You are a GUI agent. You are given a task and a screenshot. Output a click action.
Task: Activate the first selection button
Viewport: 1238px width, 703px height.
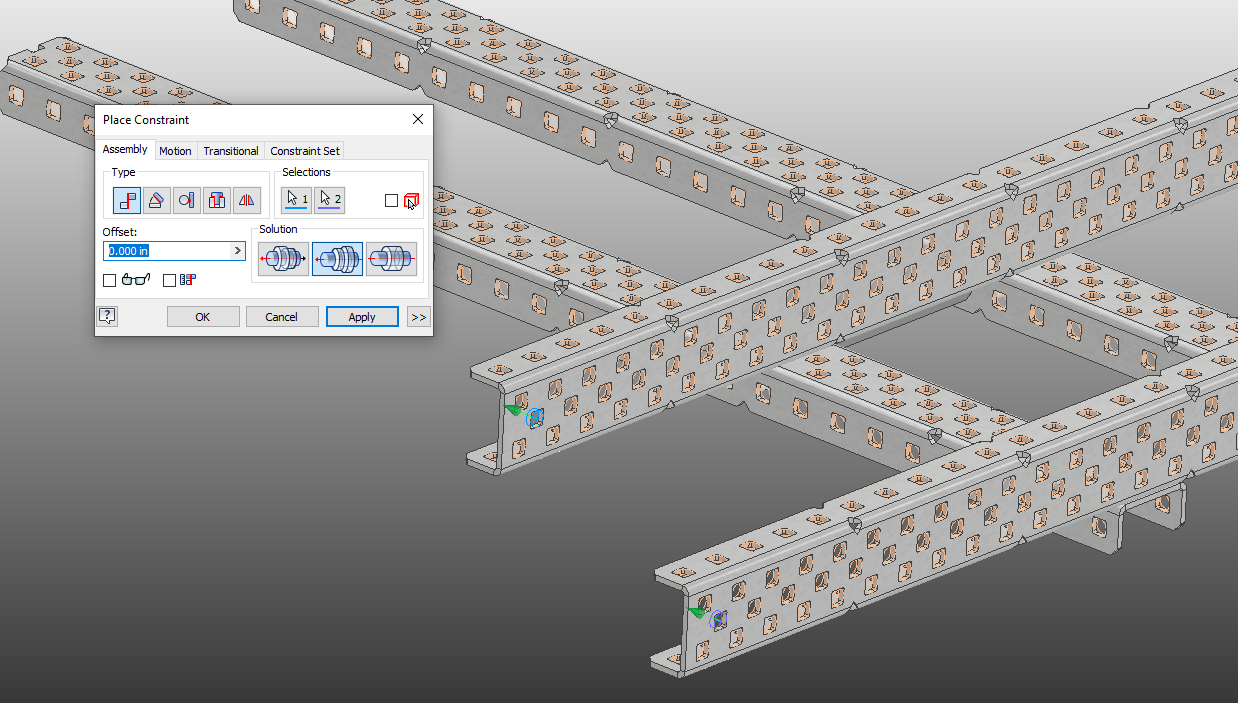tap(297, 200)
